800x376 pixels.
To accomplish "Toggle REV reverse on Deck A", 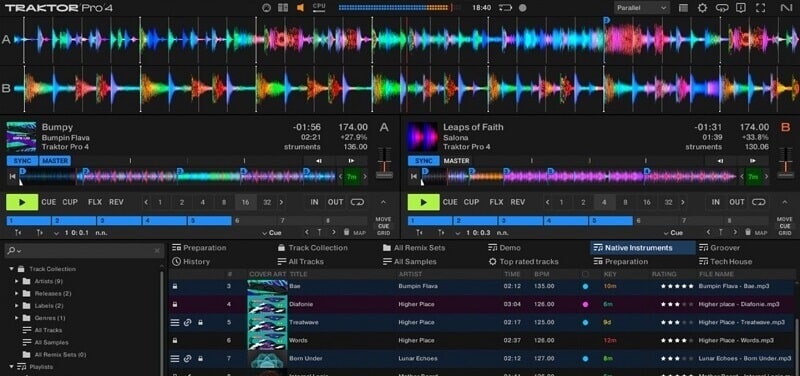I will pyautogui.click(x=116, y=203).
